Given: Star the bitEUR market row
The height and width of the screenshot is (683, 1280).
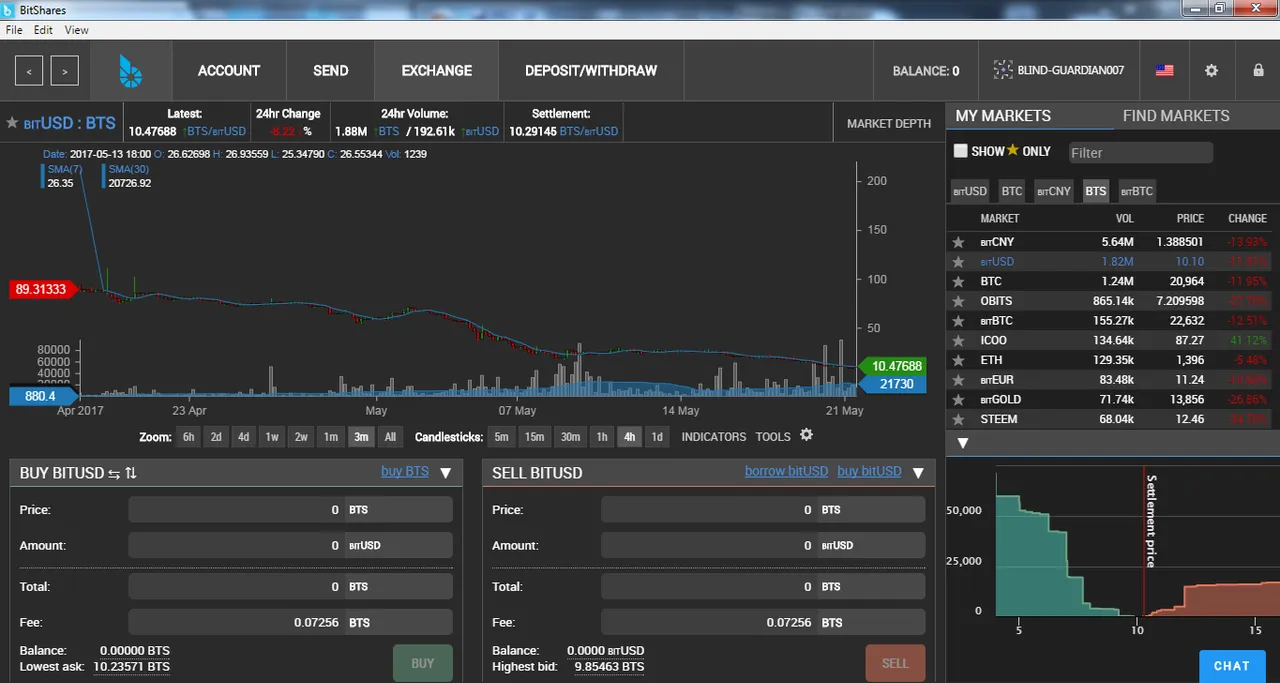Looking at the screenshot, I should click(x=958, y=380).
